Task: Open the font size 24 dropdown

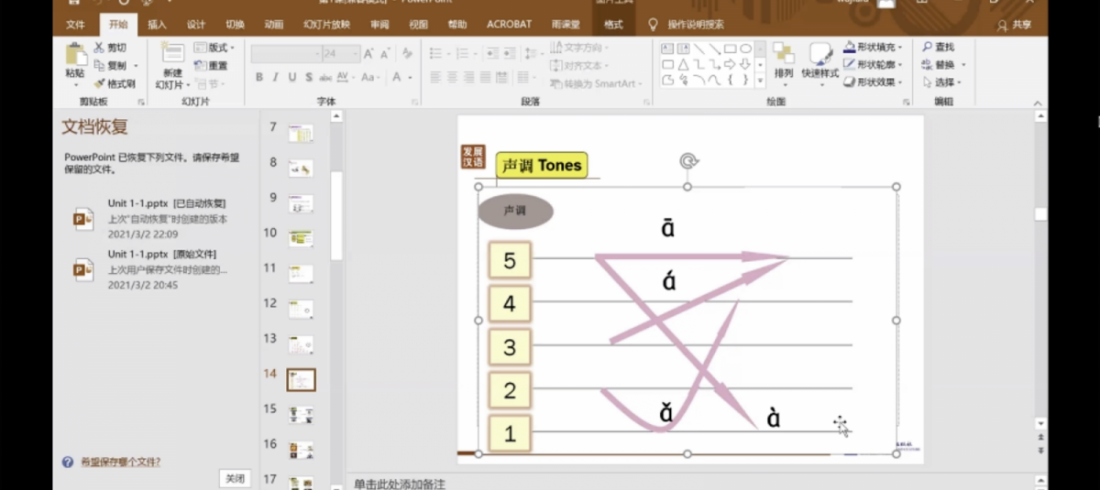Action: [355, 54]
